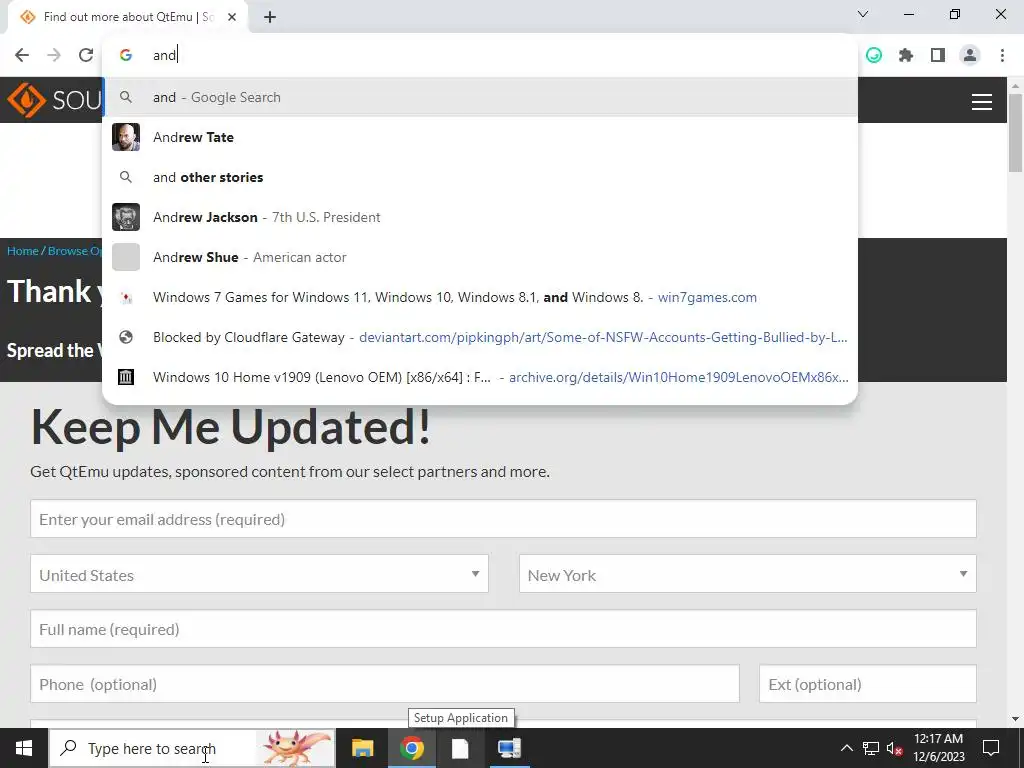Click the Andrew Tate thumbnail image
The height and width of the screenshot is (768, 1024).
click(126, 137)
